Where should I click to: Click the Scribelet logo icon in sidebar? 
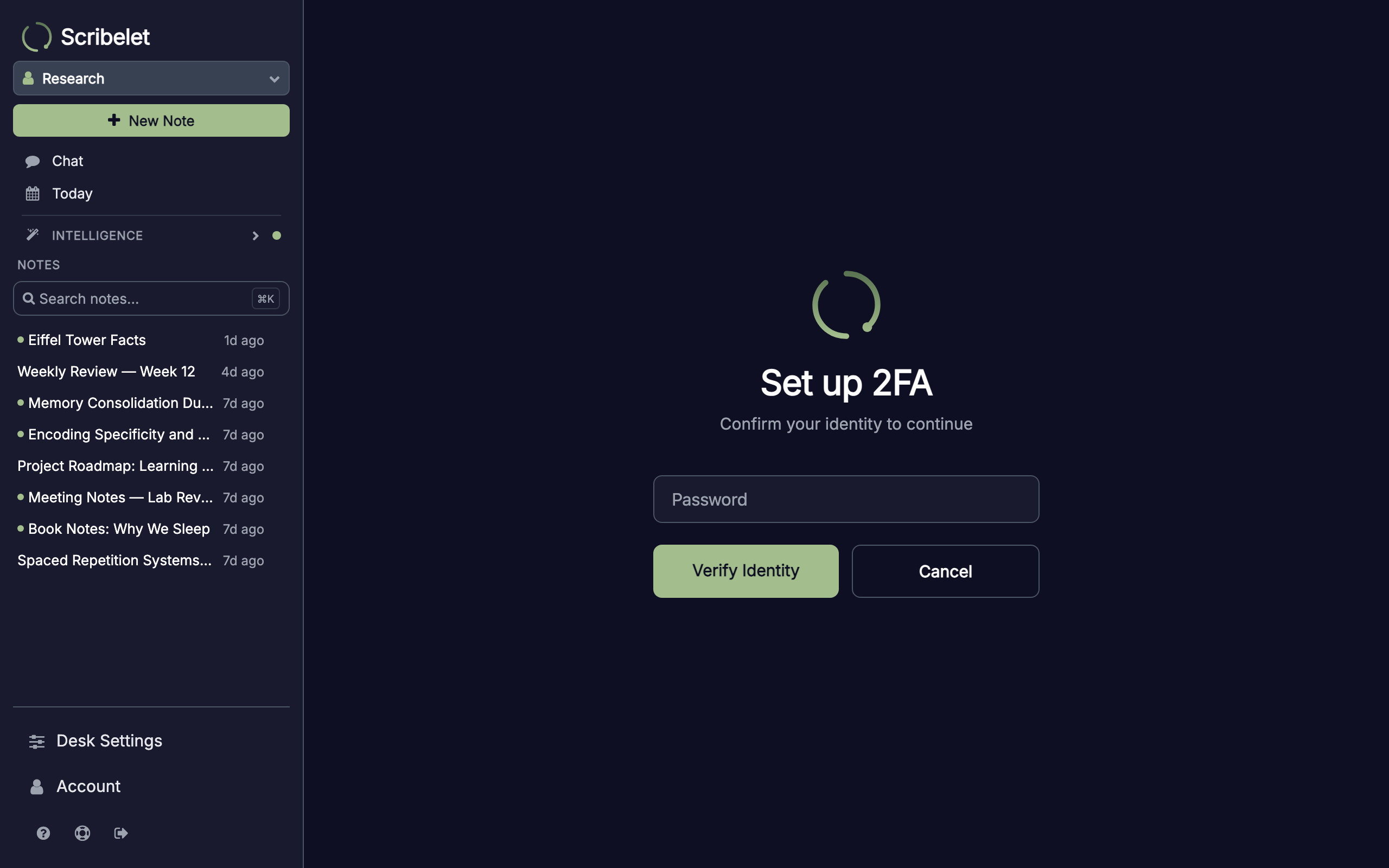point(37,37)
